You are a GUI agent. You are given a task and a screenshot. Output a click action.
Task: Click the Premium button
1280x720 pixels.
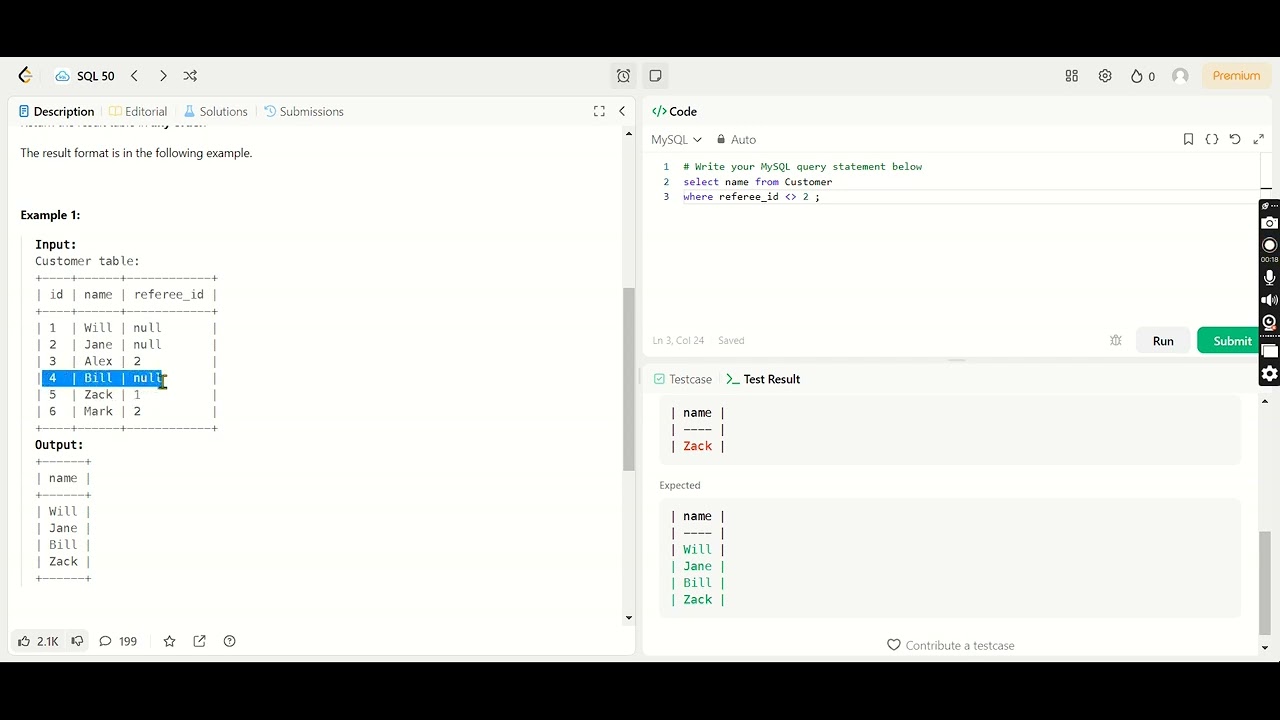tap(1236, 76)
